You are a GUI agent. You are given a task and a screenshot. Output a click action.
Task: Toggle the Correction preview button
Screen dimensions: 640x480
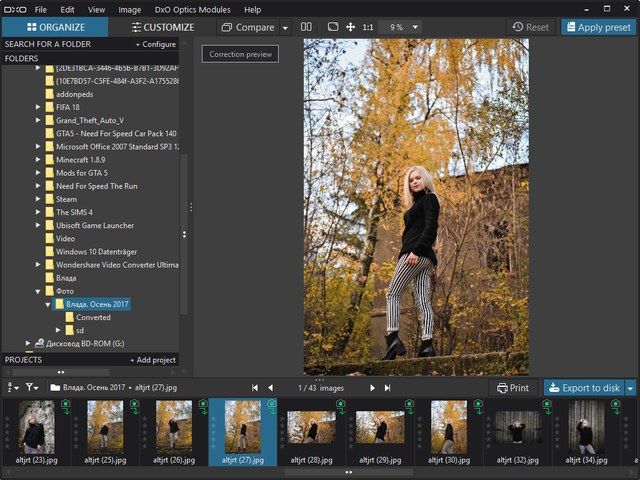pos(240,54)
